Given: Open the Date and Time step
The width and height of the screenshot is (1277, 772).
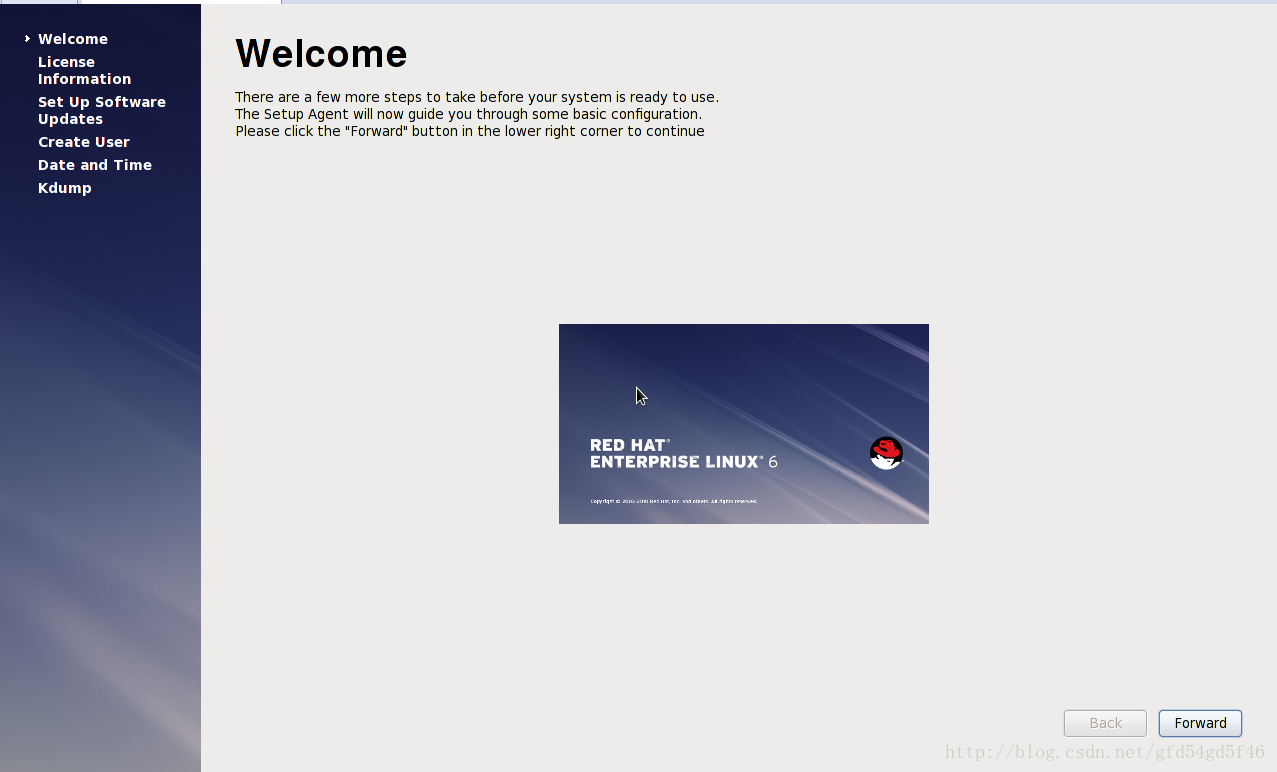Looking at the screenshot, I should click(95, 165).
